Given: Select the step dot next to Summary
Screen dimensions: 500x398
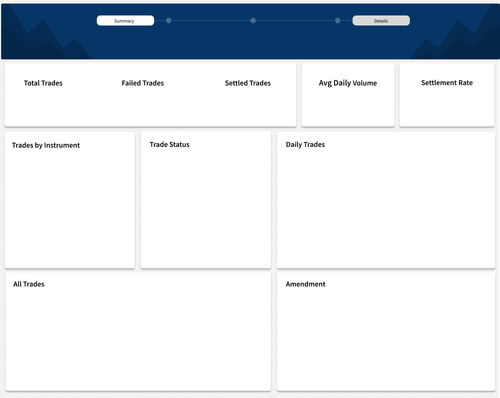Looking at the screenshot, I should coord(169,21).
